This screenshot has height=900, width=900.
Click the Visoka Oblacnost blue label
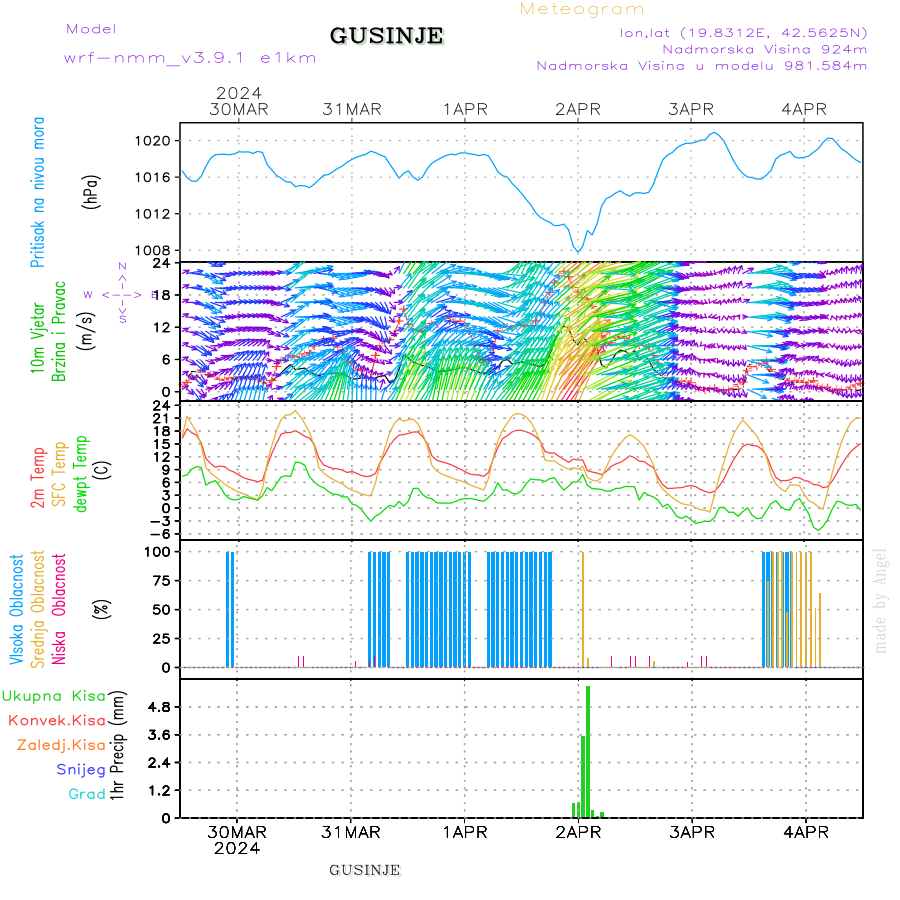(x=16, y=609)
